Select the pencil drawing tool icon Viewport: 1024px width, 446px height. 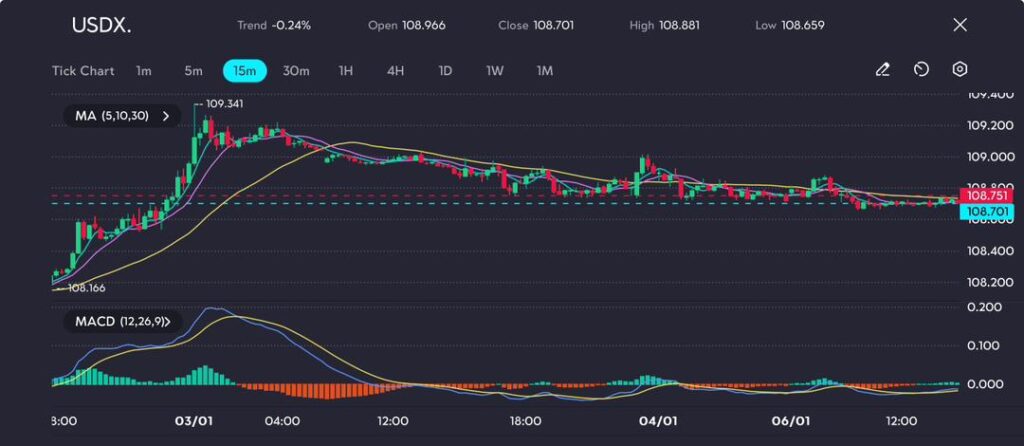coord(882,70)
